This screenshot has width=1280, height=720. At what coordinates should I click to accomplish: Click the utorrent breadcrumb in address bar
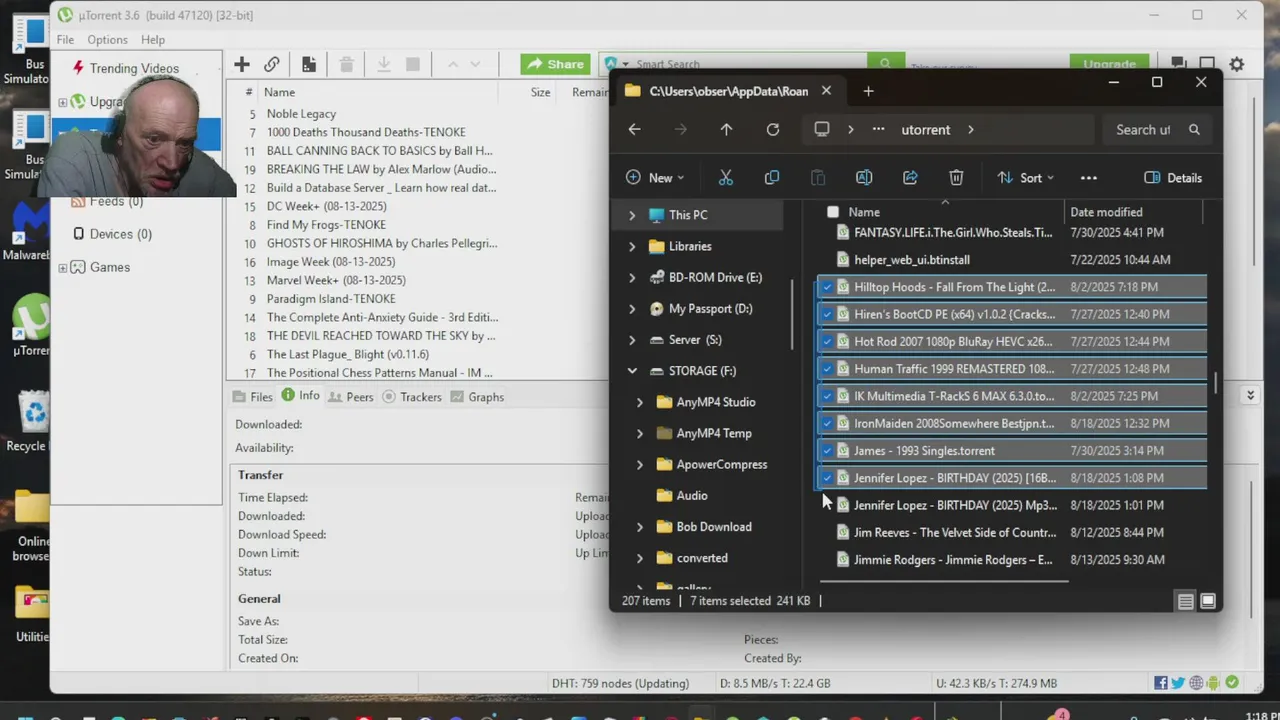(926, 130)
